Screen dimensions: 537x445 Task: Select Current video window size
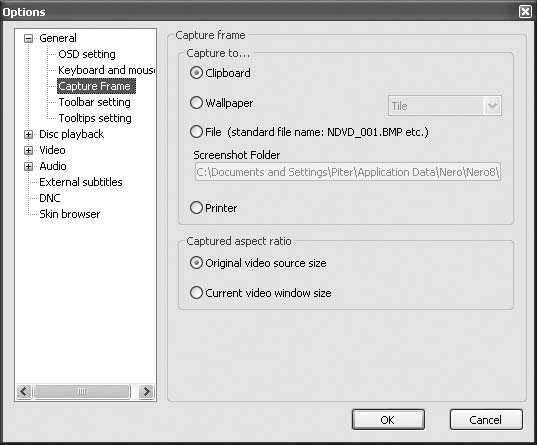(x=196, y=293)
